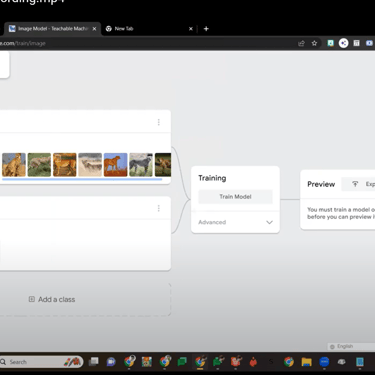
Task: Open the orange pictured app in taskbar
Action: tap(147, 362)
